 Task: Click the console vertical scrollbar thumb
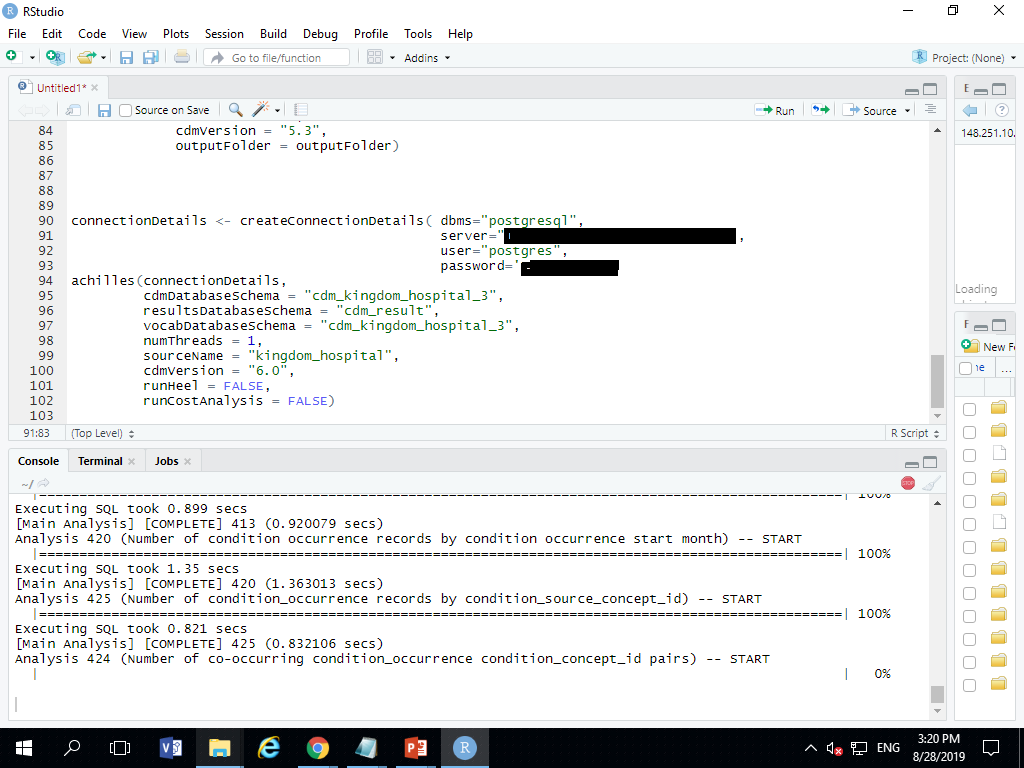[937, 694]
